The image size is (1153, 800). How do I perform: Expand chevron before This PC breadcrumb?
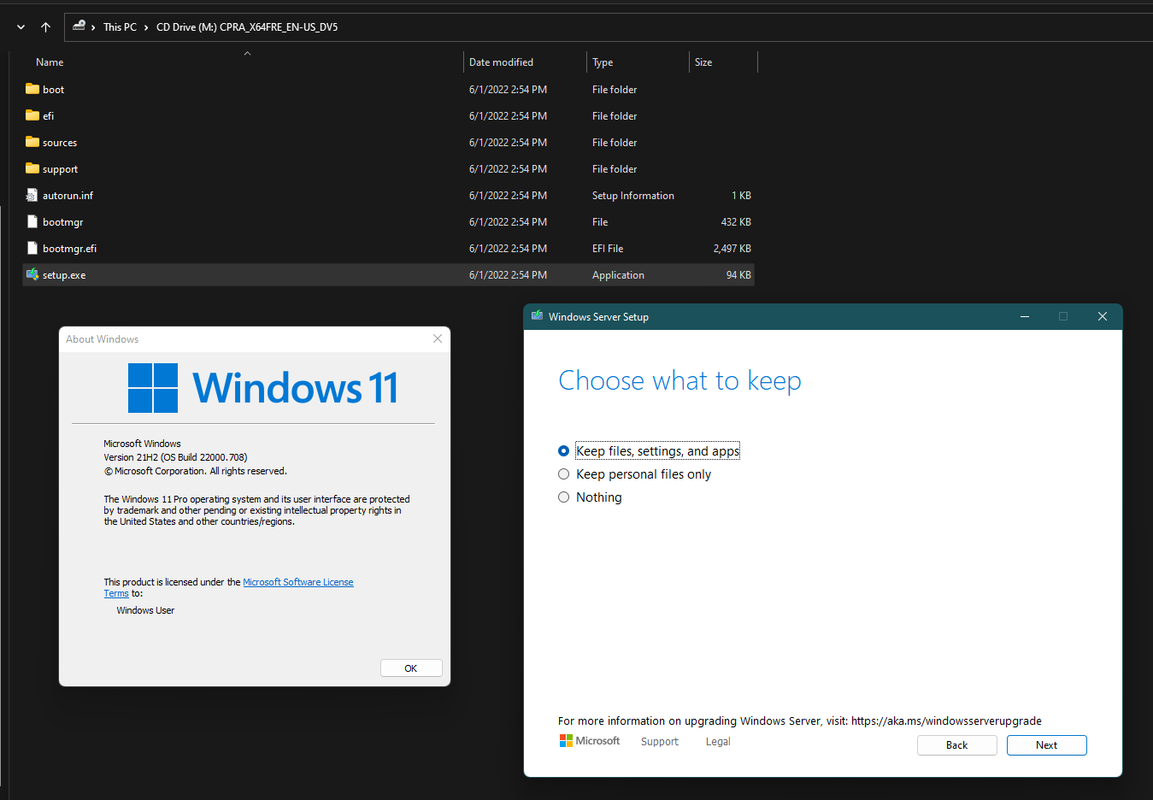tap(93, 27)
